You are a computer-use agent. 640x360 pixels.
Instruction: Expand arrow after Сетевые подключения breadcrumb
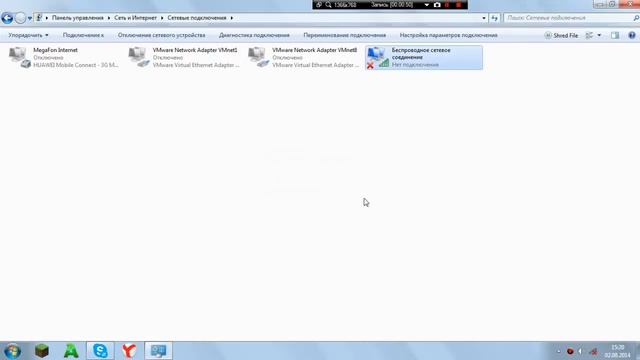click(231, 18)
